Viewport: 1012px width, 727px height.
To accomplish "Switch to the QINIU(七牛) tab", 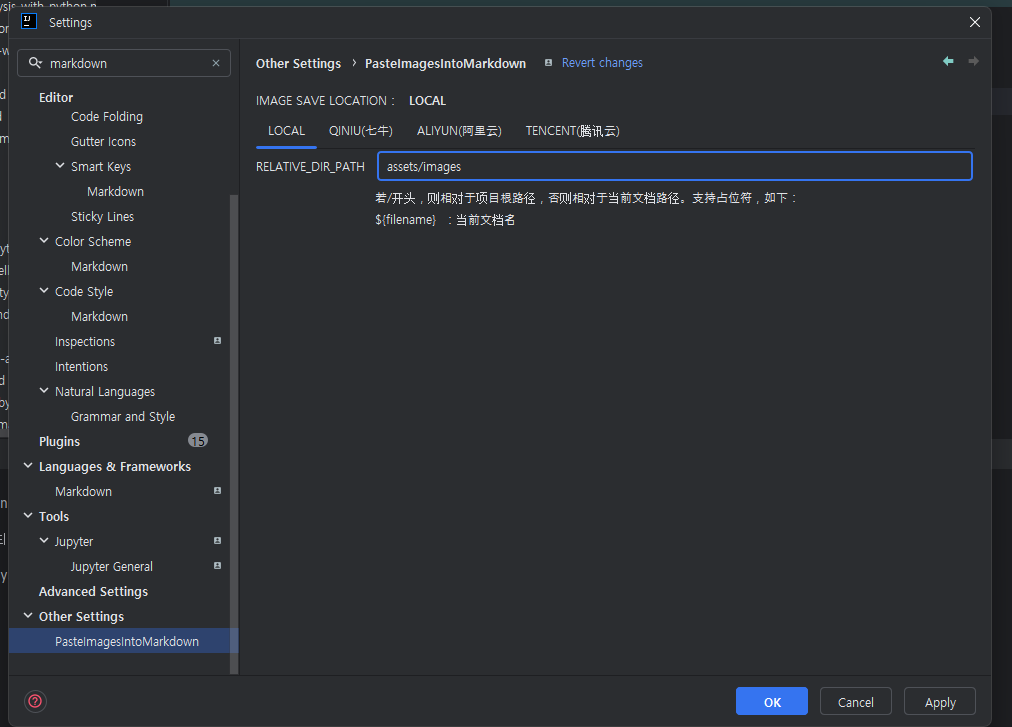I will (360, 131).
